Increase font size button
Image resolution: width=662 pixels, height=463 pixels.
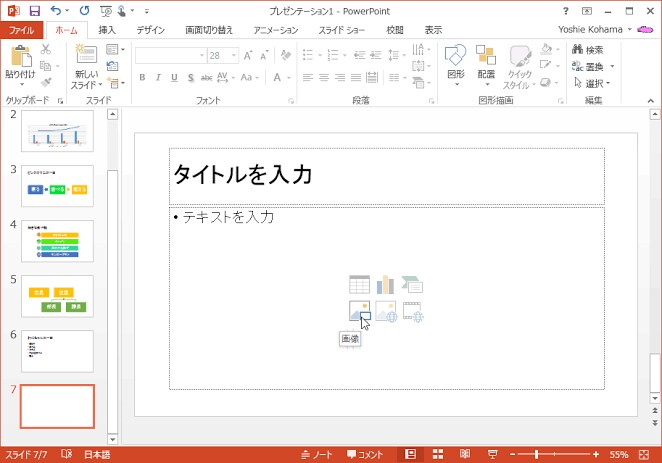tap(247, 55)
